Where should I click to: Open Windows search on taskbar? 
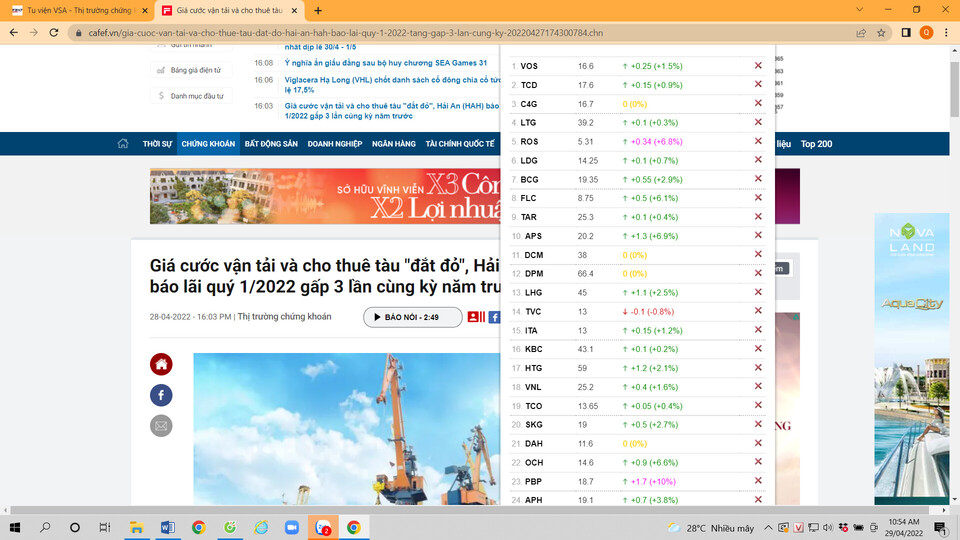[45, 527]
